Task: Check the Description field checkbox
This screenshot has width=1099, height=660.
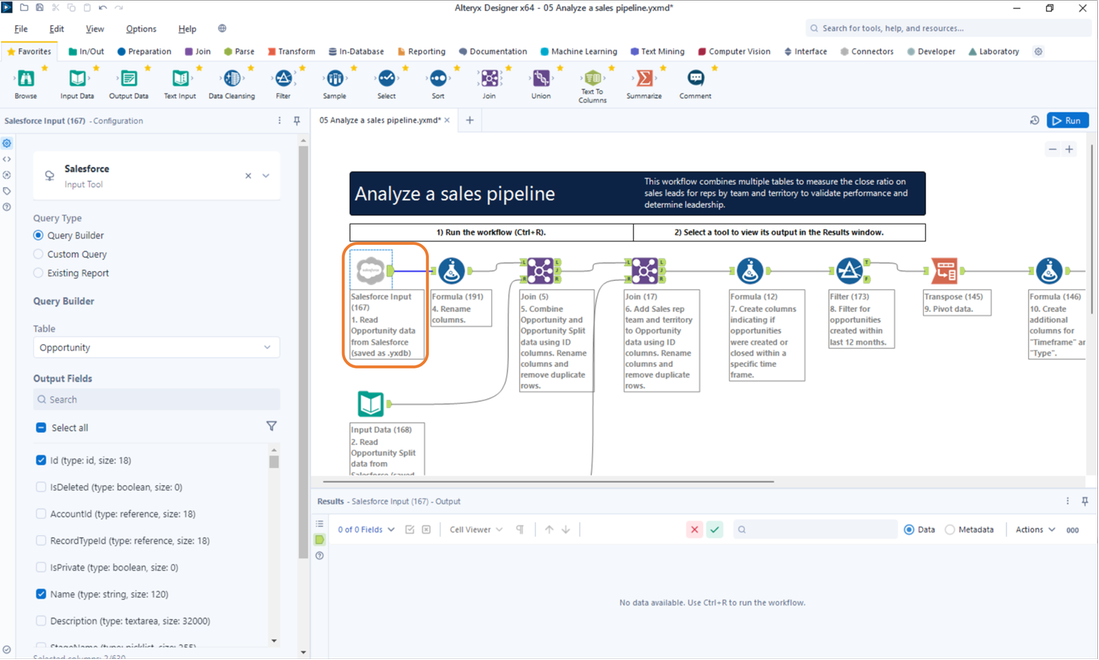Action: click(x=41, y=621)
